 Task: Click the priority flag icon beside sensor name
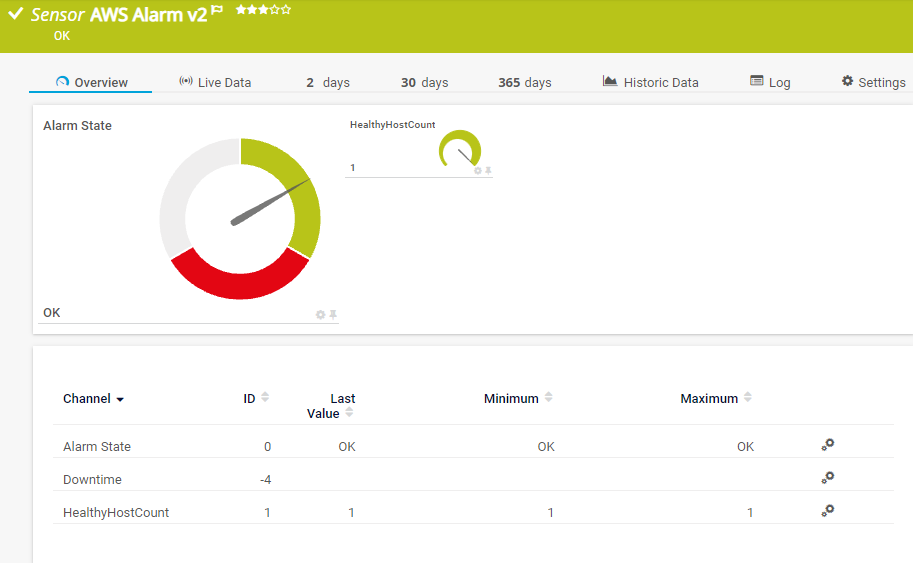click(x=217, y=10)
